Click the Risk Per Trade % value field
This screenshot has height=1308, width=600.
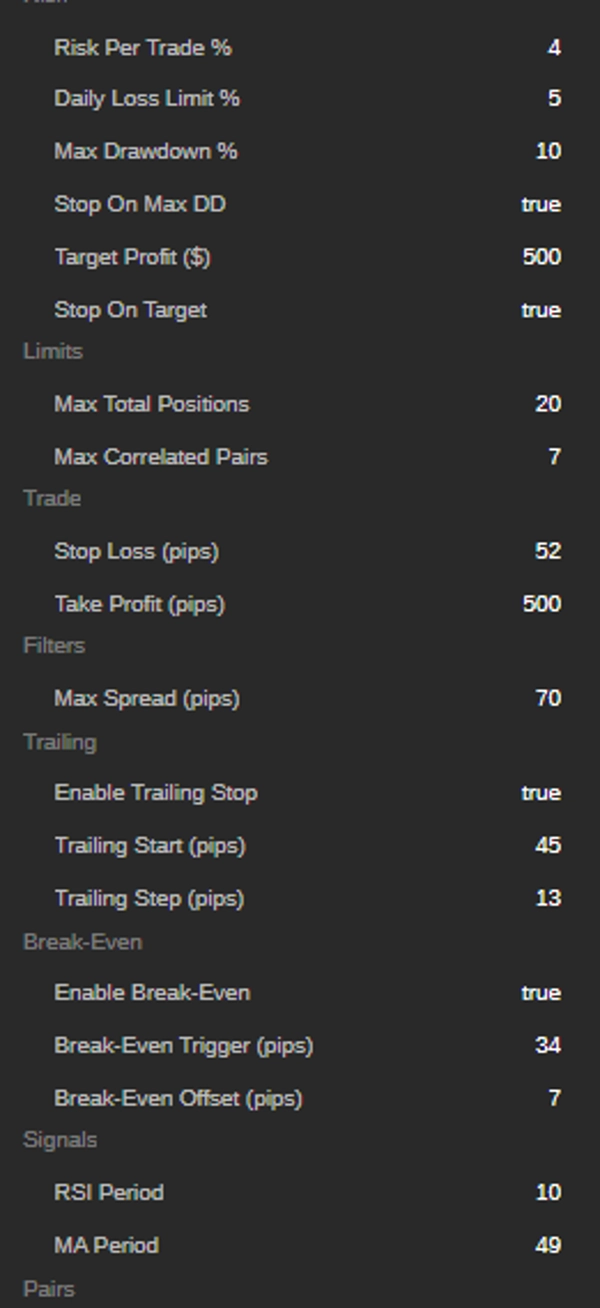coord(553,47)
